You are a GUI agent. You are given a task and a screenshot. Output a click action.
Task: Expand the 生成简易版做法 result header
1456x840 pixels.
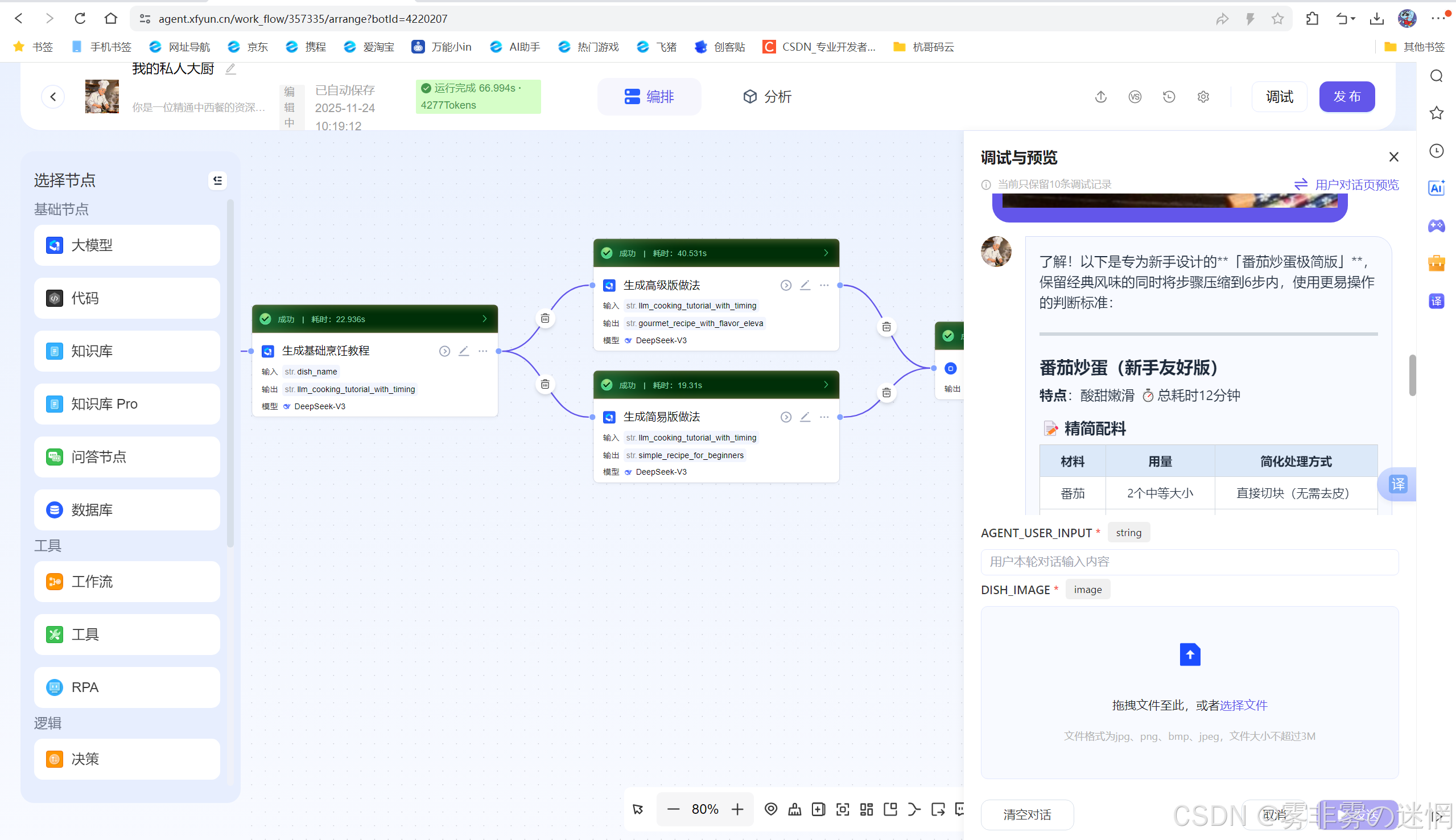point(826,385)
